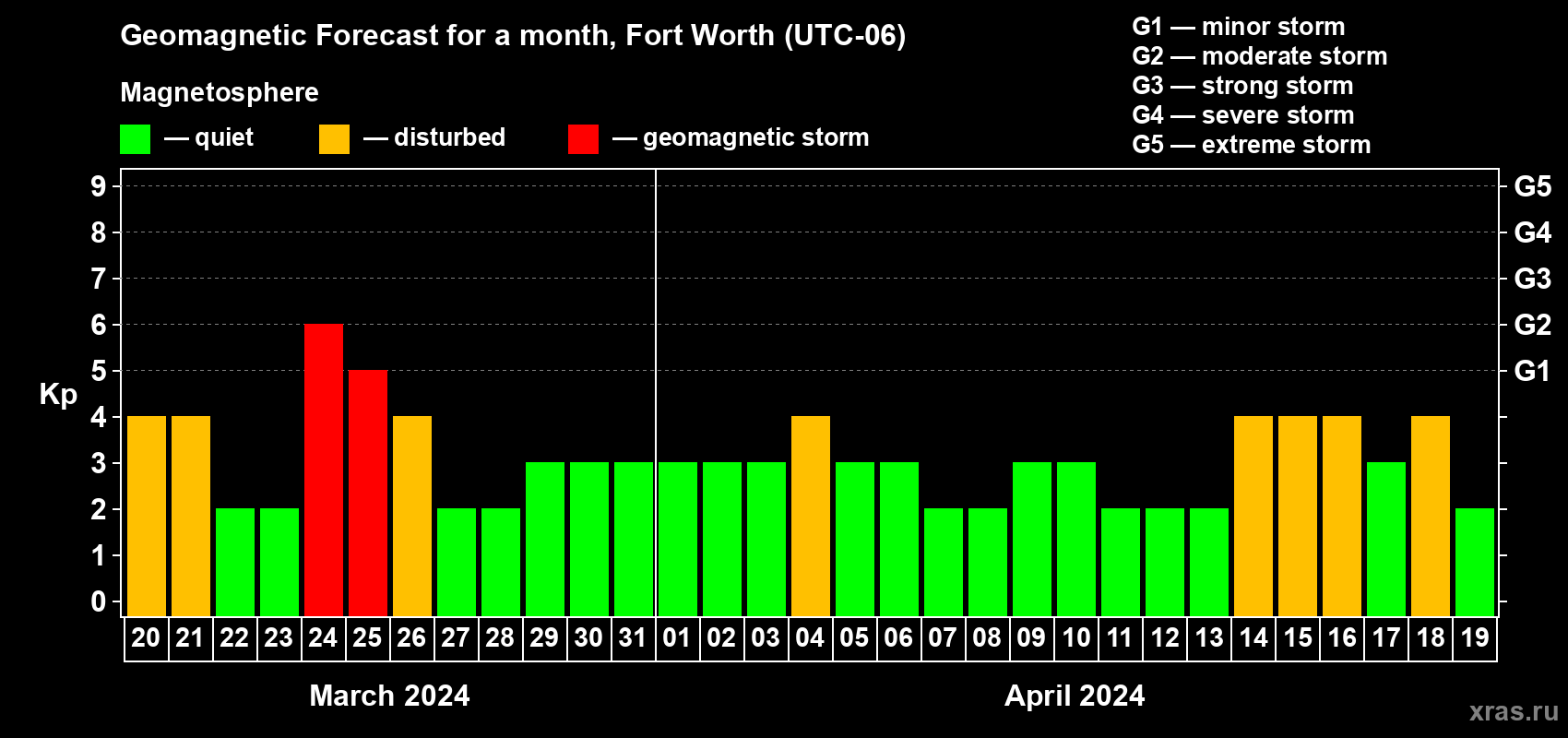Click the date label 24 on axis
Screen dimensions: 1568x738
323,638
